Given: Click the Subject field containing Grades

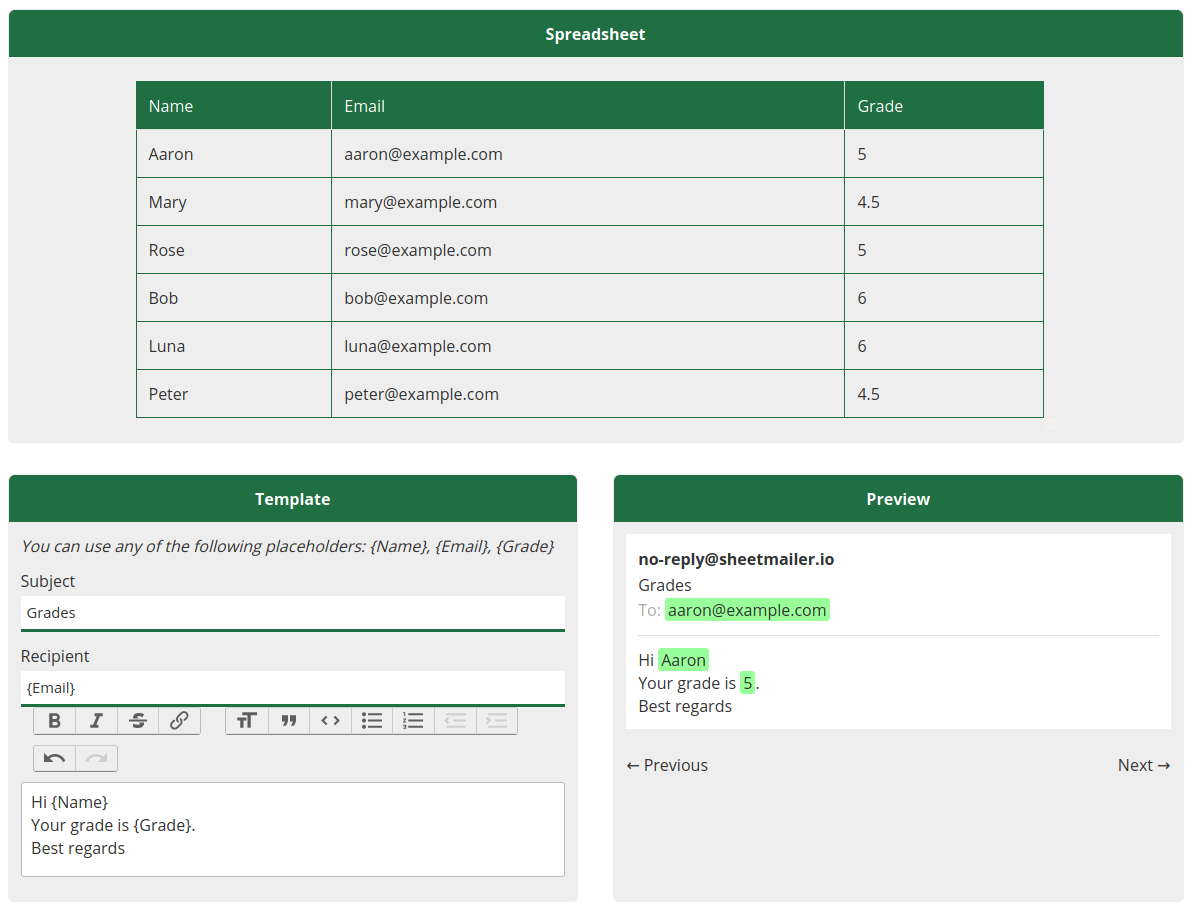Looking at the screenshot, I should [292, 613].
